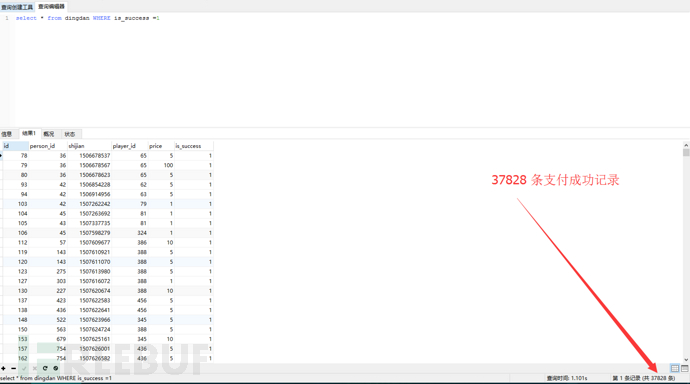The image size is (690, 384).
Task: Click the delete record minus icon
Action: pos(14,368)
